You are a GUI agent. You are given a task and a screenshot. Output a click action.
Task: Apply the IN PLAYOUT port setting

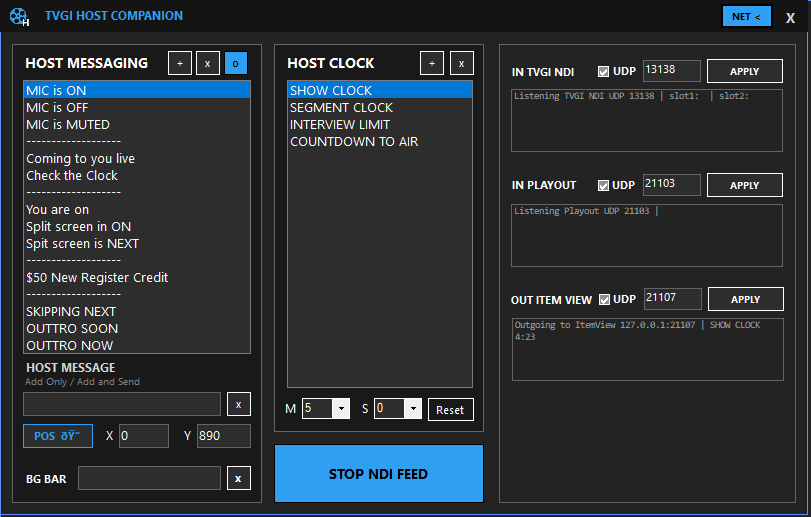pyautogui.click(x=745, y=185)
